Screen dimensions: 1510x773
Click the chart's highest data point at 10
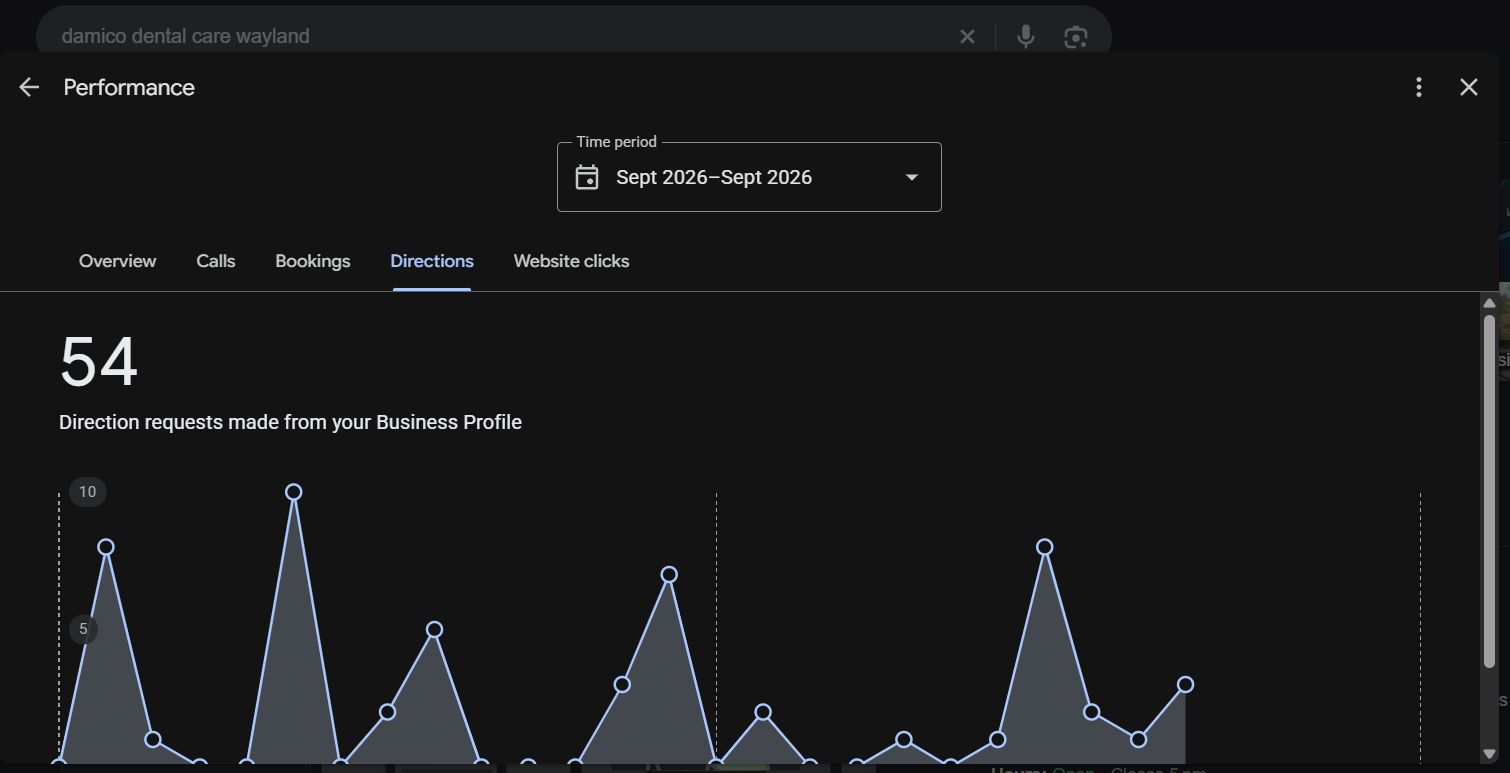tap(294, 492)
